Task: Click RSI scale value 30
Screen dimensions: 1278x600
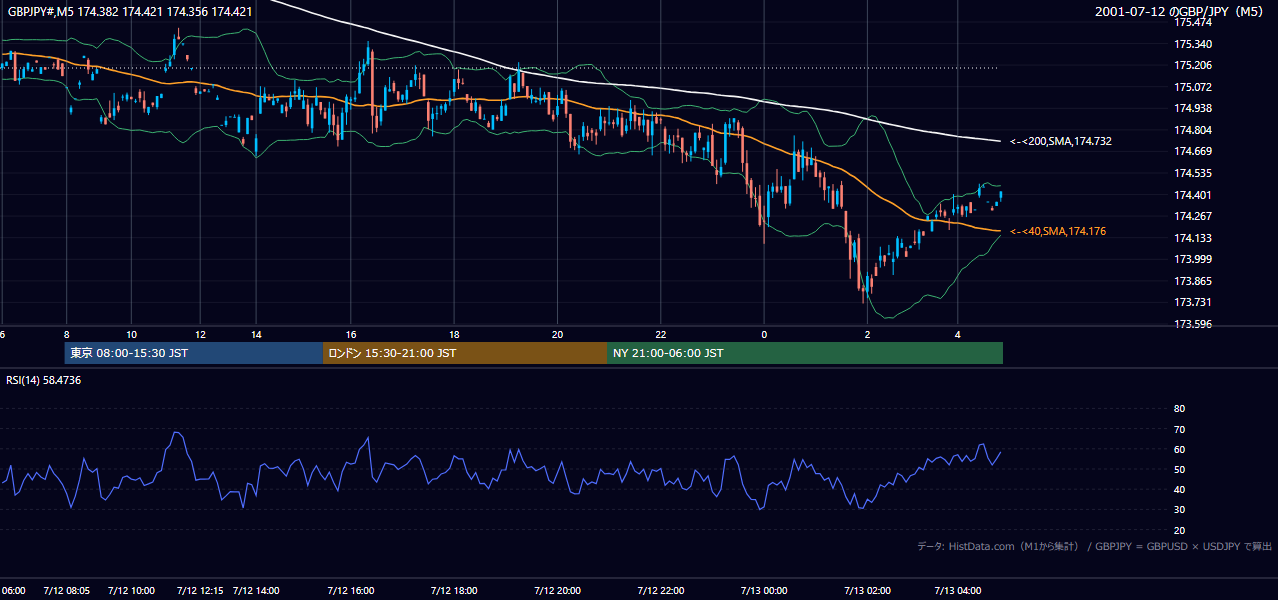Action: coord(1179,510)
